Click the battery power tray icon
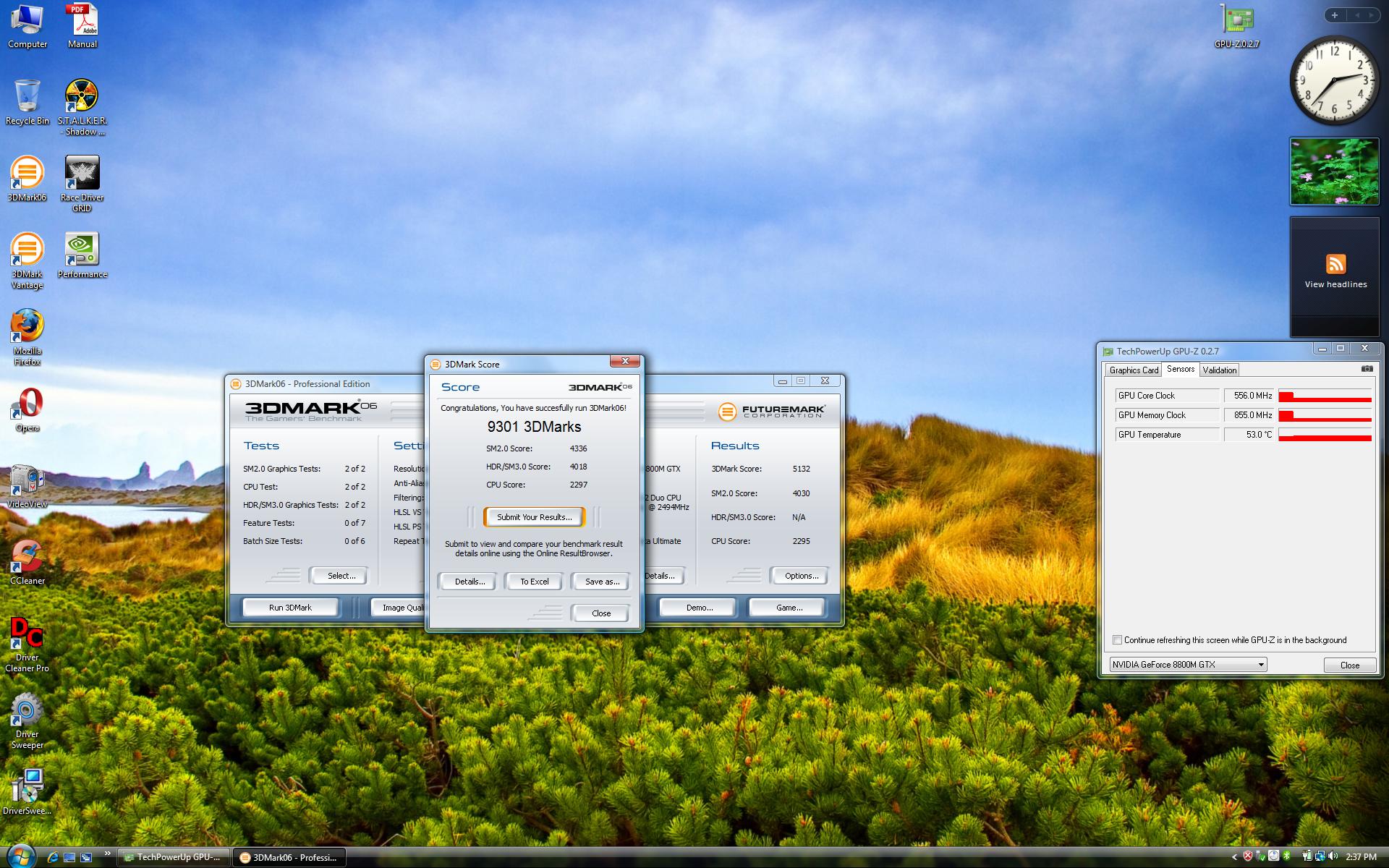This screenshot has height=868, width=1389. [x=1307, y=856]
